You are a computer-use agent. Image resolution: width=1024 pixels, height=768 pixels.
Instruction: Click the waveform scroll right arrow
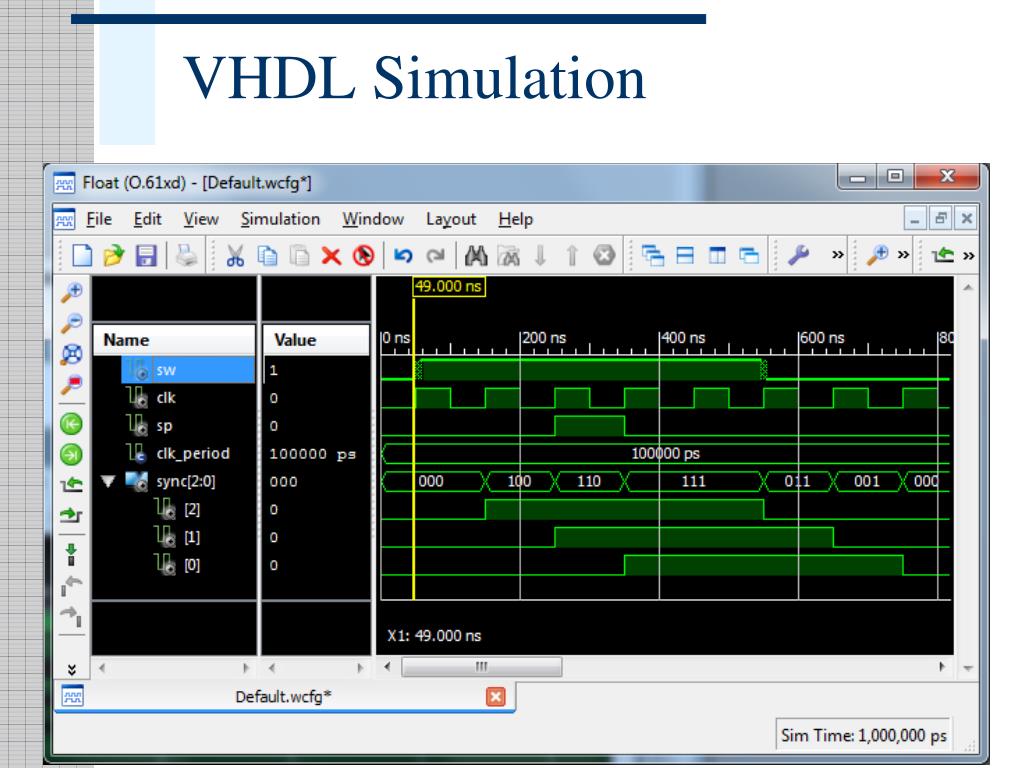[x=941, y=667]
